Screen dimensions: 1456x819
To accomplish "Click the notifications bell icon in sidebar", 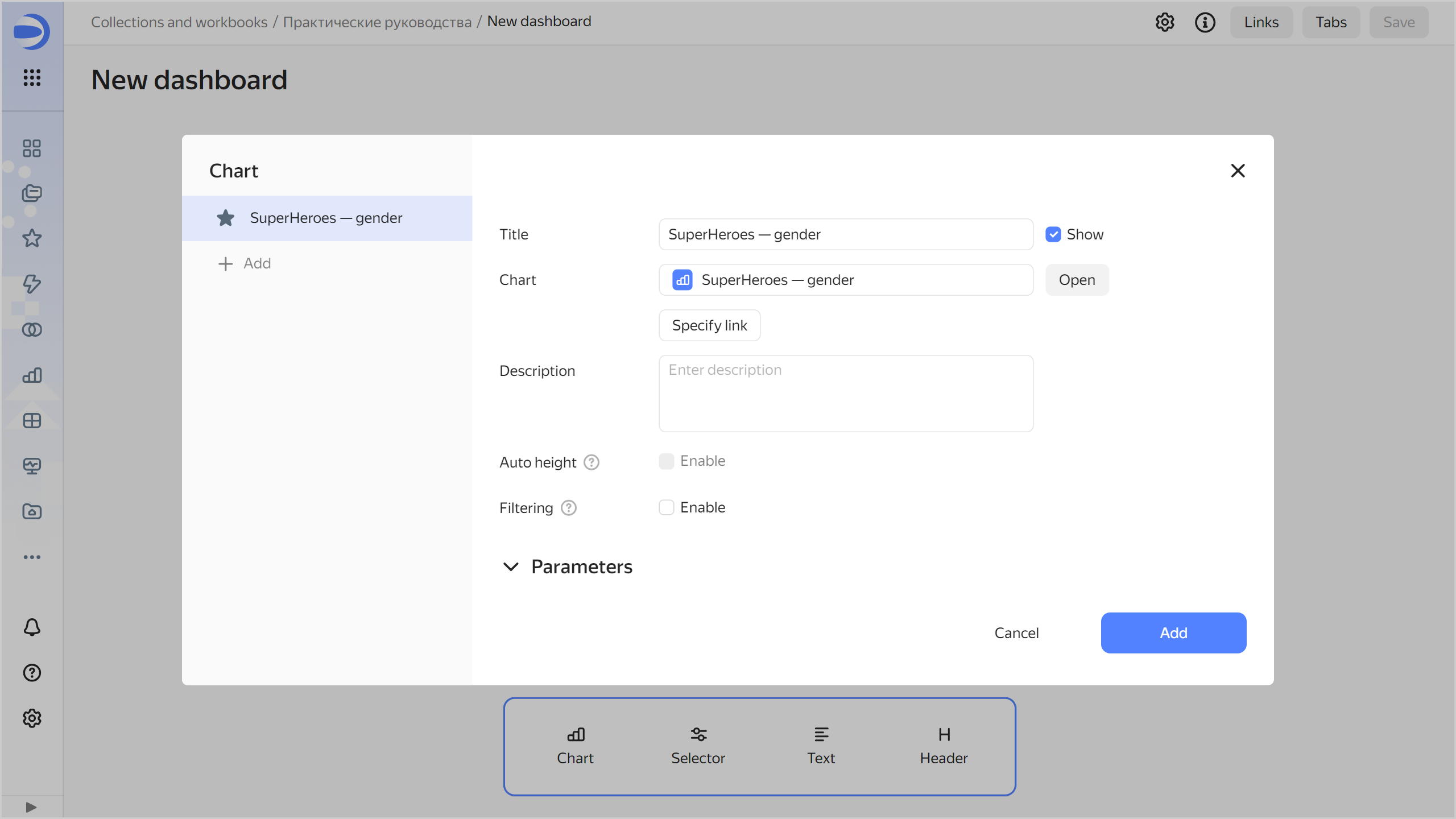I will 32,627.
